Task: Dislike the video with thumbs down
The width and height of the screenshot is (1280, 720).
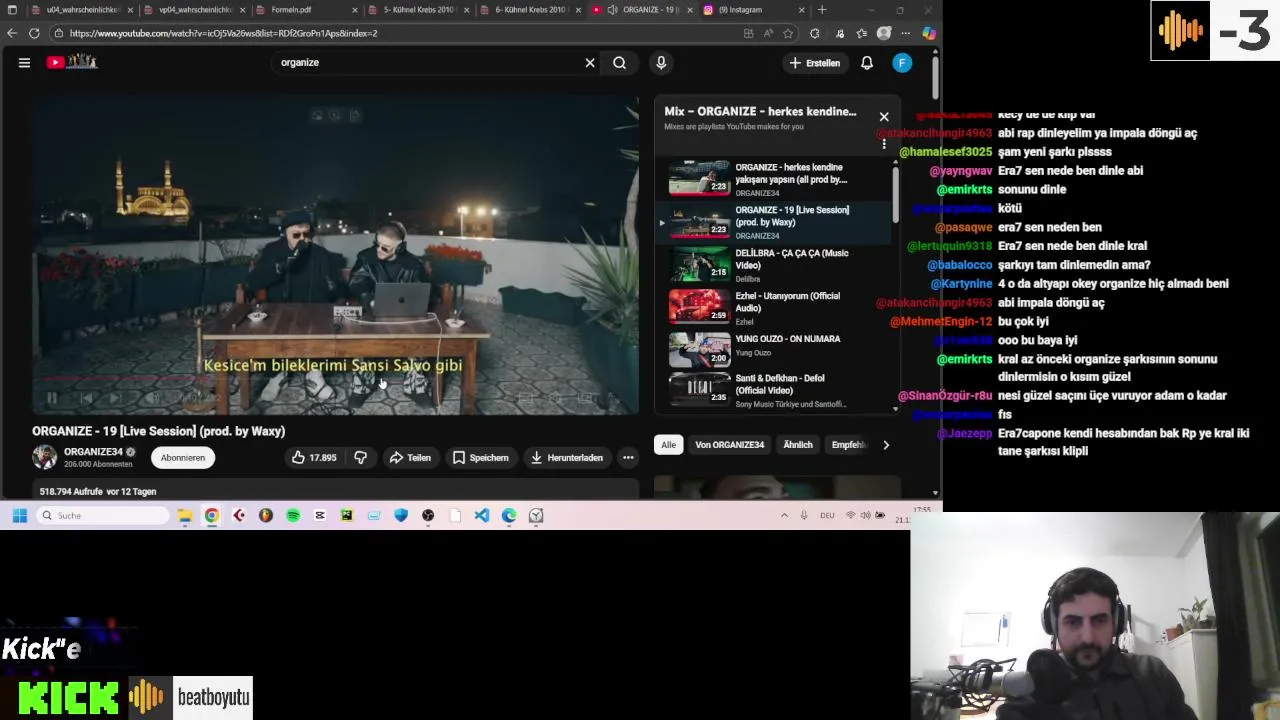Action: (361, 458)
